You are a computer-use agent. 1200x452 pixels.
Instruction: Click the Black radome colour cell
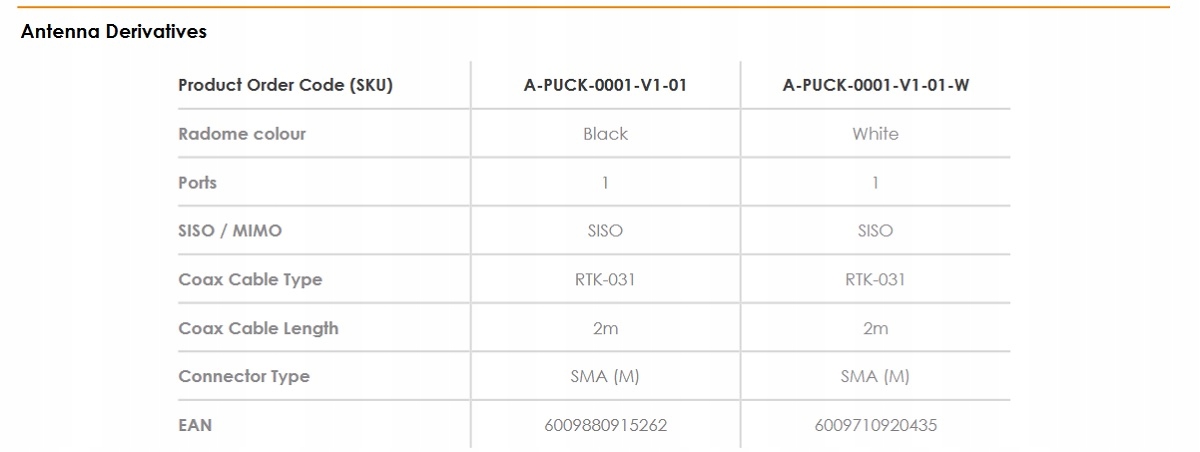(605, 134)
